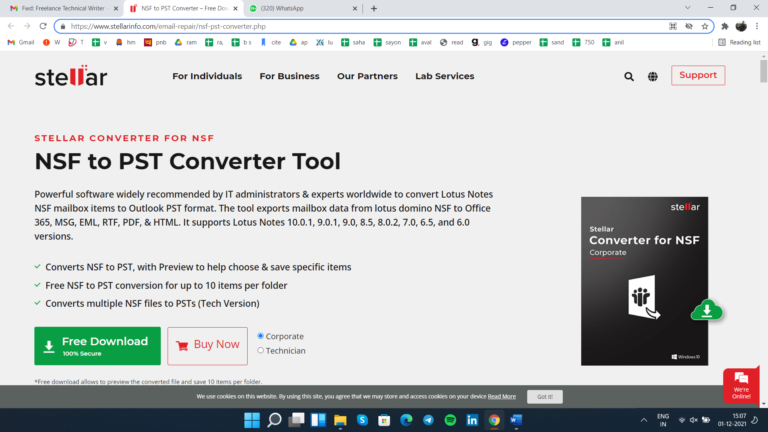
Task: Open Spotify from taskbar
Action: coord(450,420)
